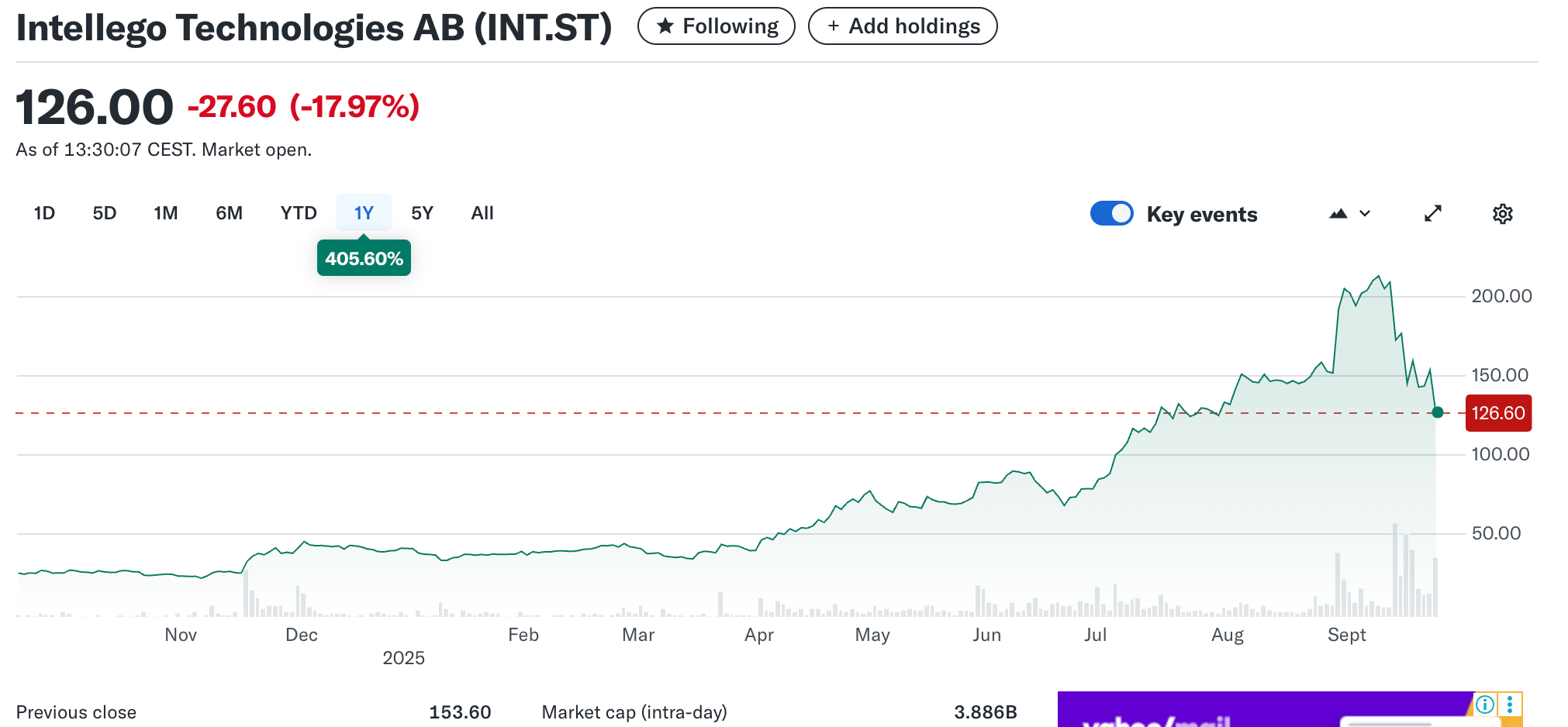Click the green last-price dot on chart
This screenshot has height=727, width=1568.
pos(1437,412)
